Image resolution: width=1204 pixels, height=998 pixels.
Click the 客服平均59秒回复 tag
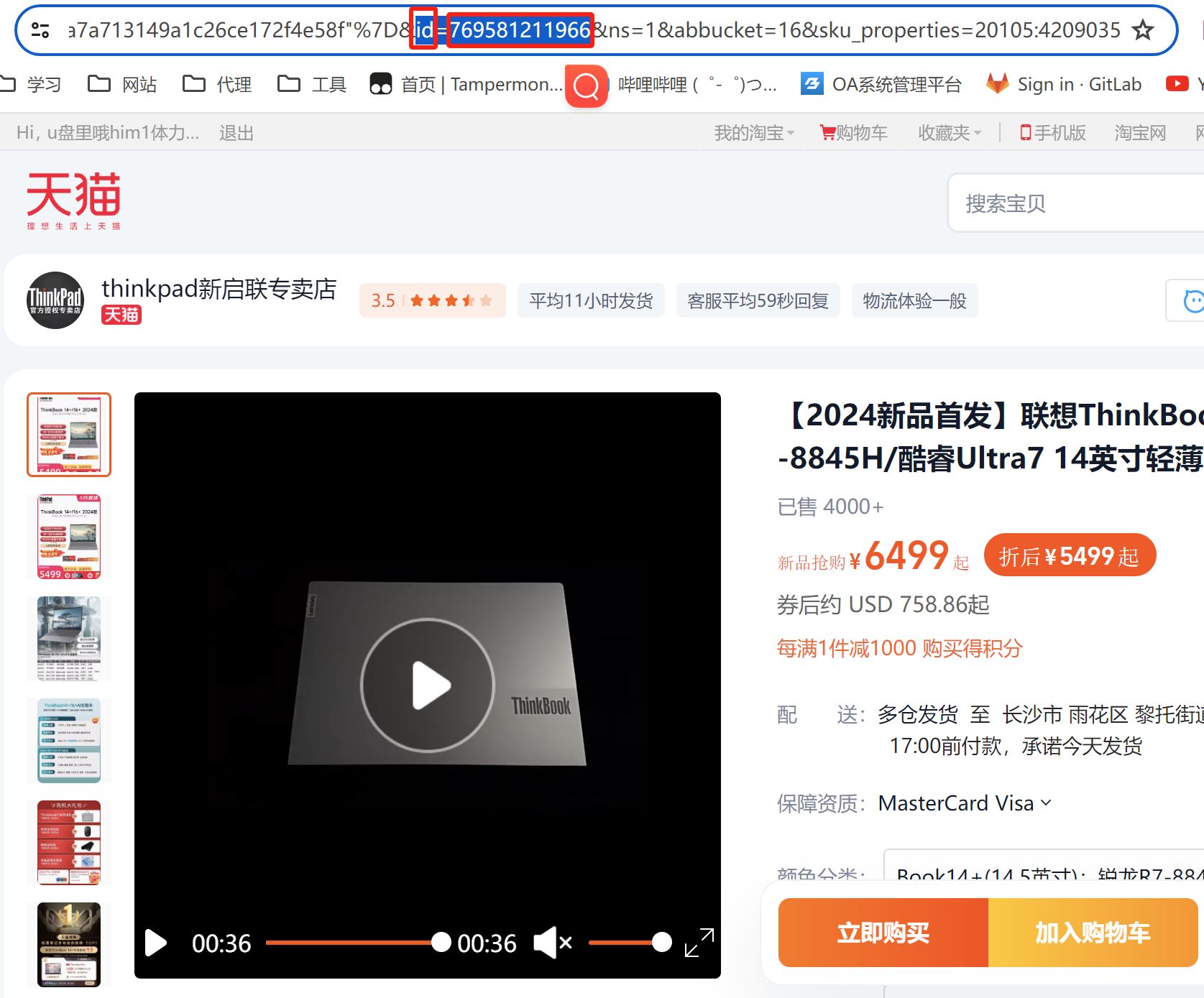tap(758, 300)
